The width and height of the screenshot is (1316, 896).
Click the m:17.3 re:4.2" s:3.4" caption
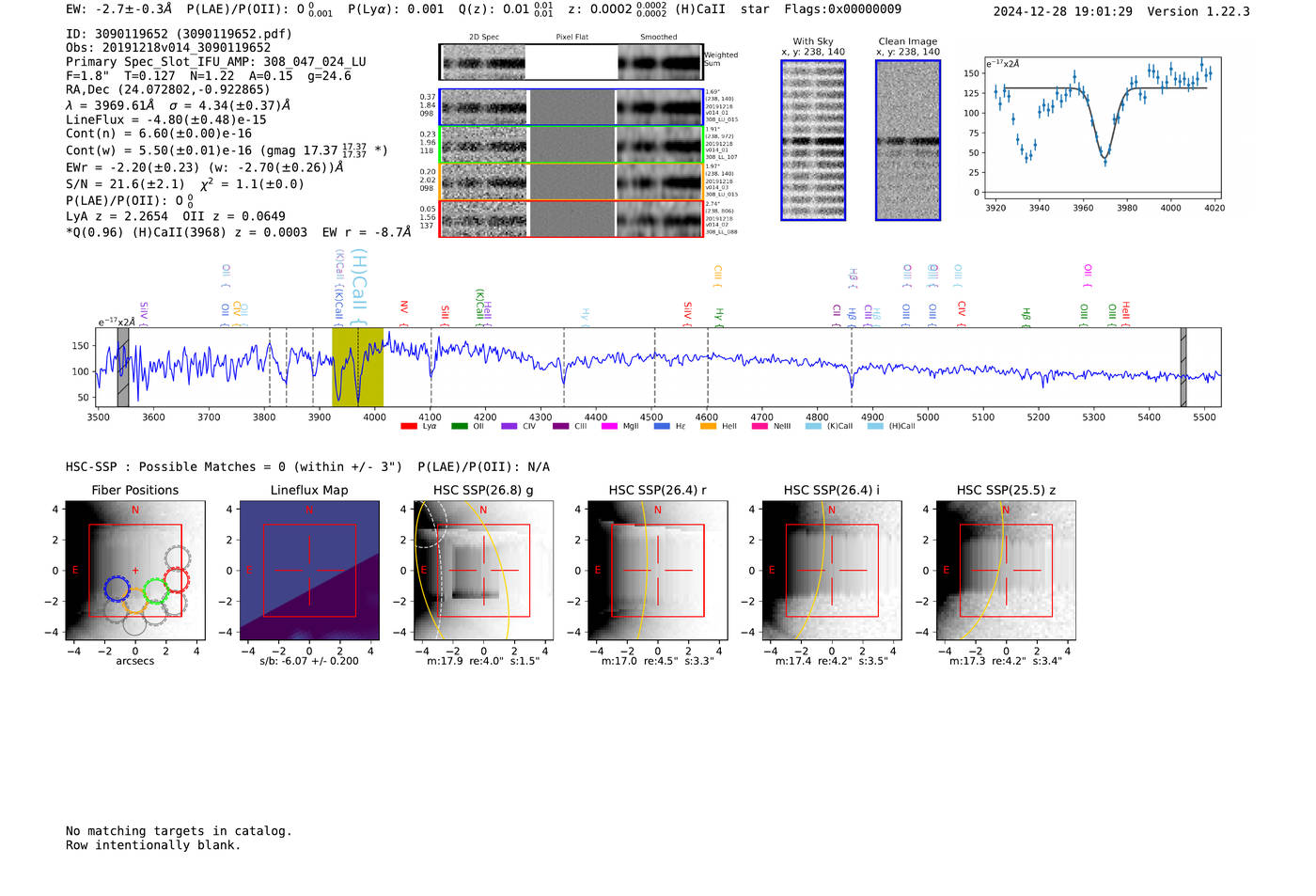point(1006,661)
